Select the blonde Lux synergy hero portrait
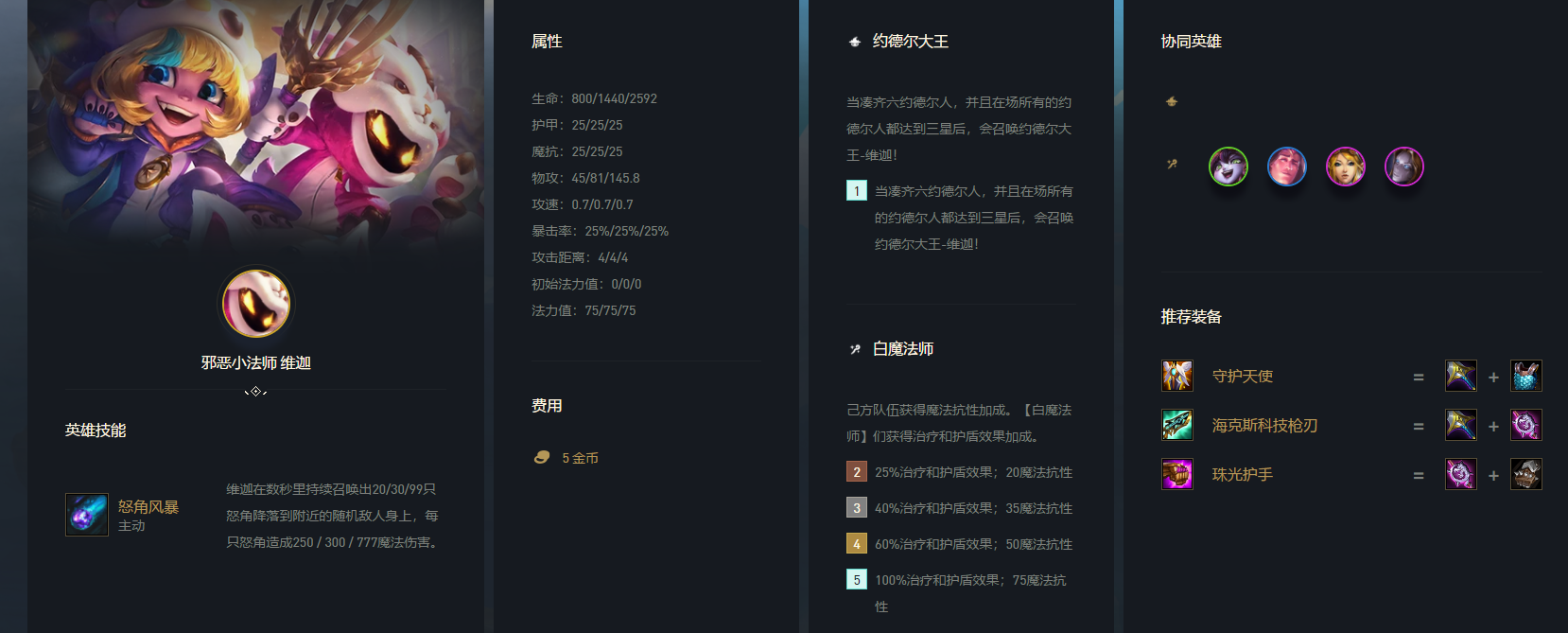The width and height of the screenshot is (1568, 633). pos(1346,167)
